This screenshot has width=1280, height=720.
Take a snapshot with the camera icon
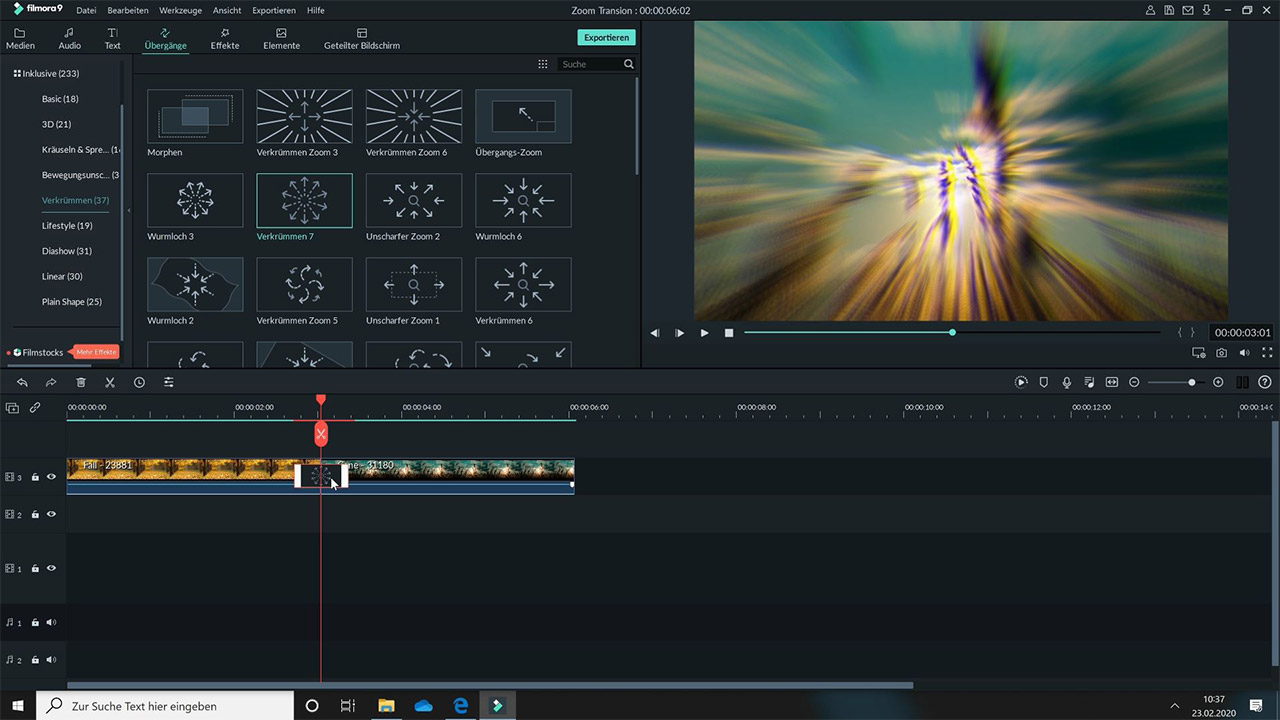1221,353
